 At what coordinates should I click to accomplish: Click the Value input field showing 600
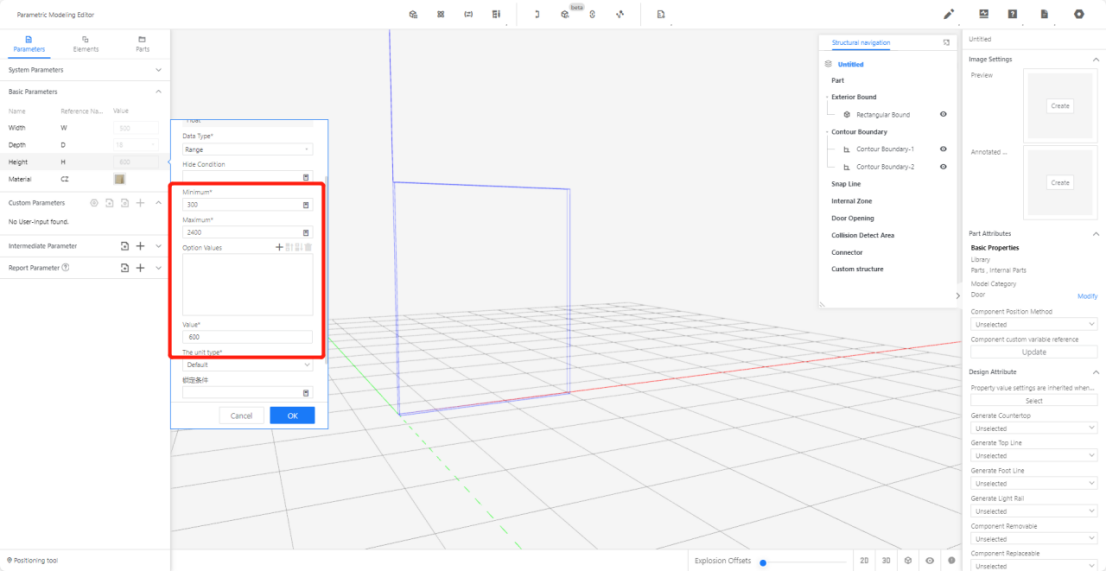tap(247, 337)
